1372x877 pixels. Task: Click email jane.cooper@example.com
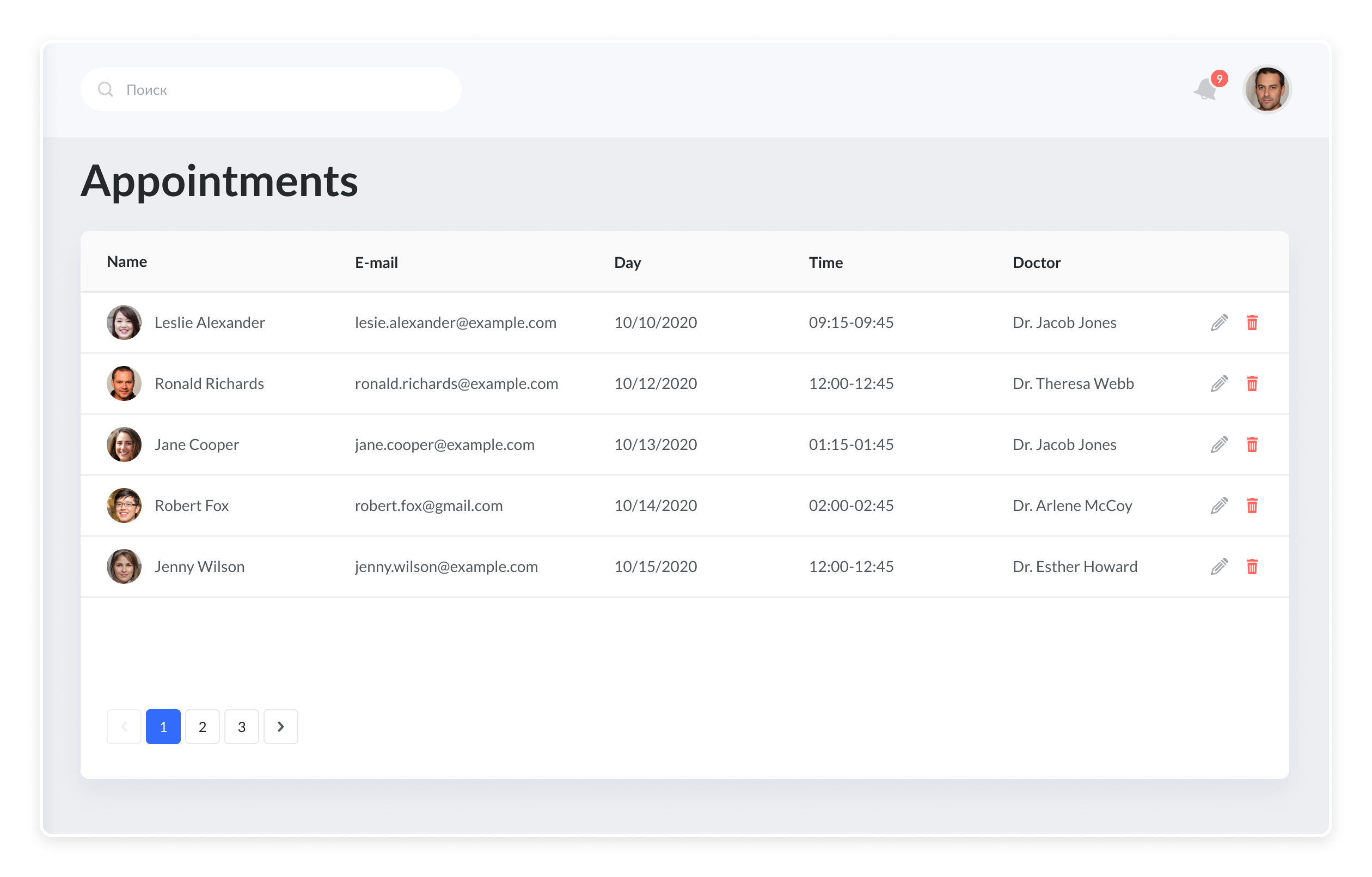pyautogui.click(x=444, y=445)
